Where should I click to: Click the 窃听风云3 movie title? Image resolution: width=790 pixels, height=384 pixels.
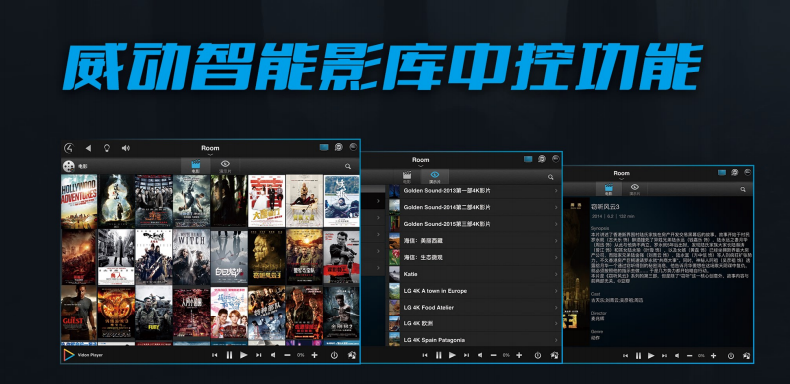point(605,207)
